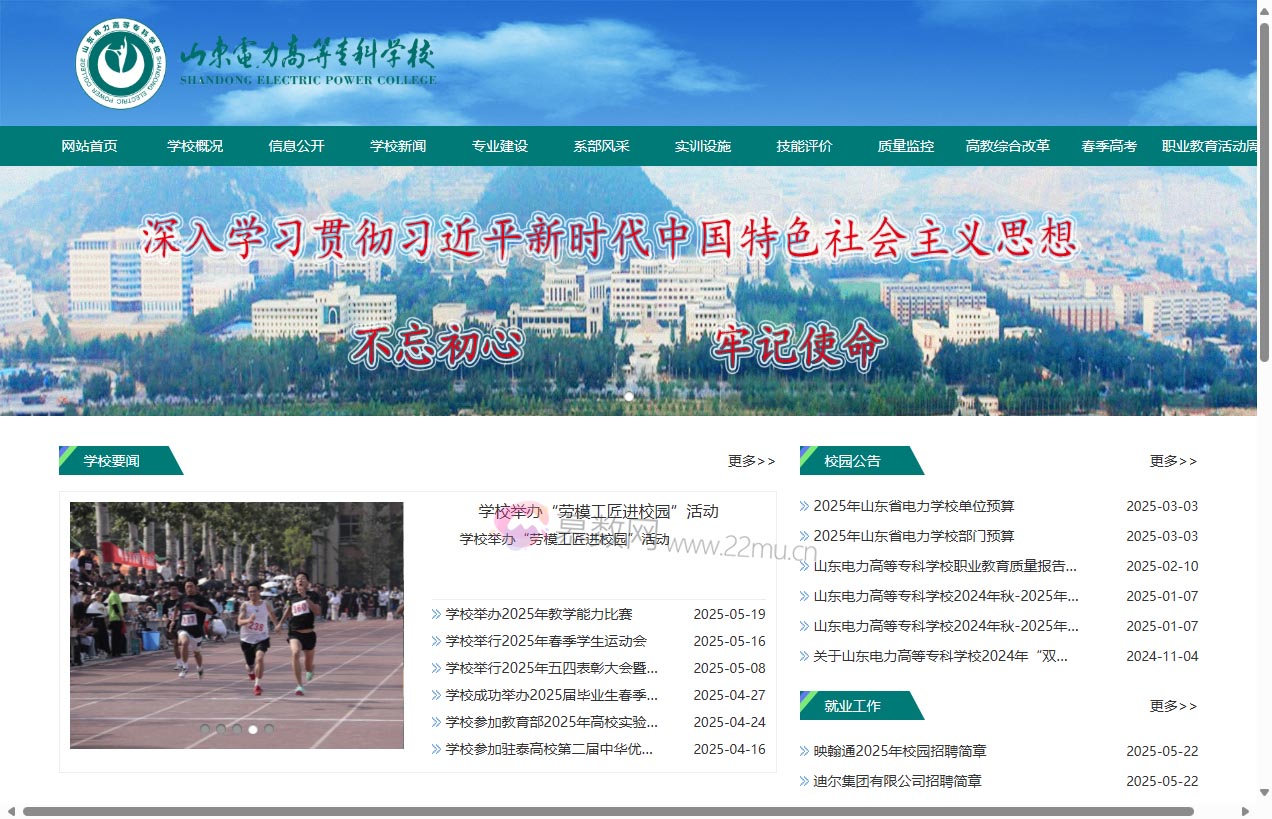Click the arrow icon before 2025年山东省电力学校单位预算
The image size is (1272, 819).
[804, 506]
